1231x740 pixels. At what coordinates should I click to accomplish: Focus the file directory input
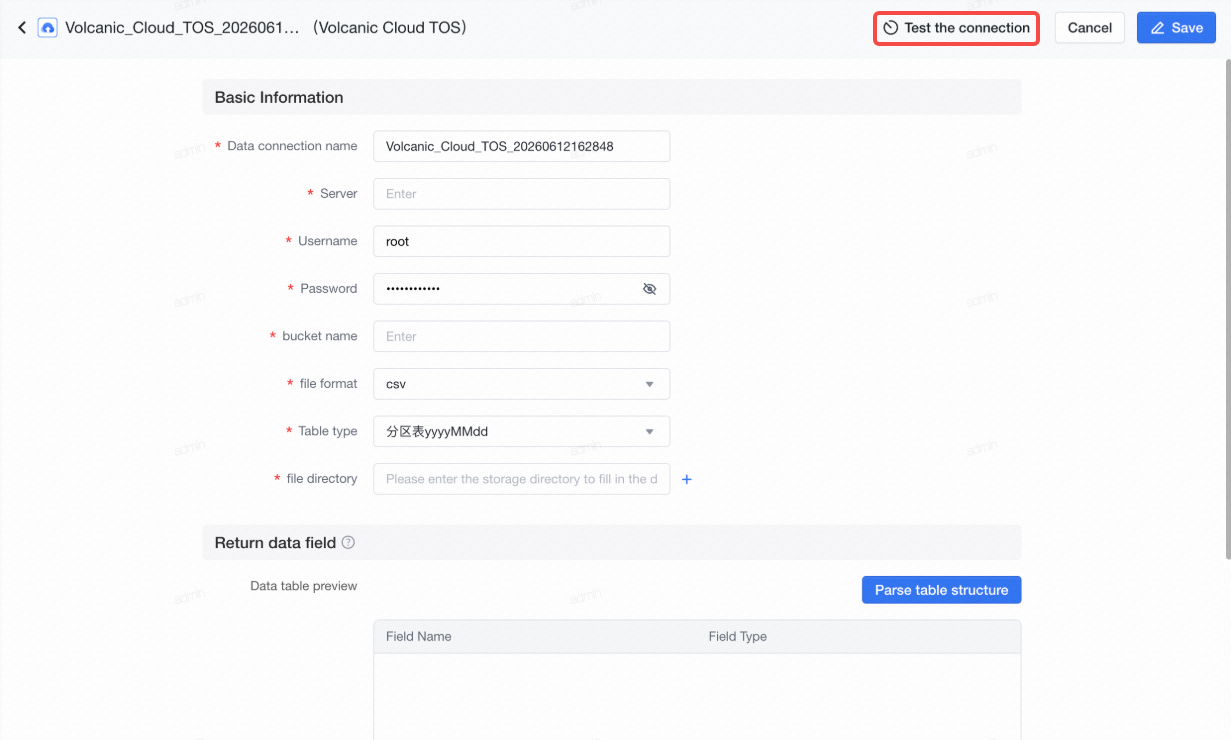(x=521, y=480)
